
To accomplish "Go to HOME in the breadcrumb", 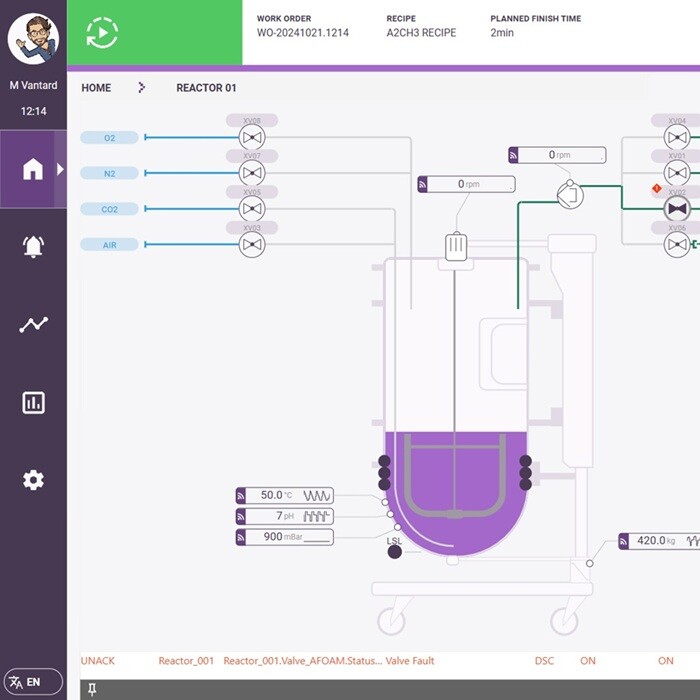I will [x=96, y=88].
